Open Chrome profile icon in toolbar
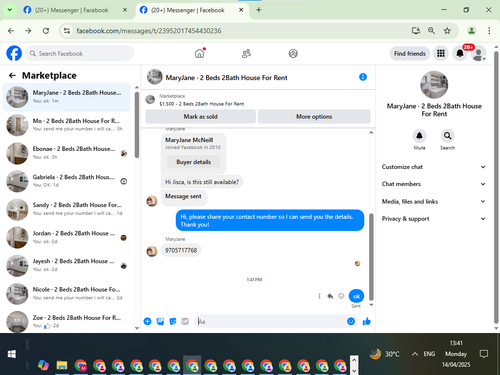Viewport: 500px width, 375px height. [x=471, y=31]
